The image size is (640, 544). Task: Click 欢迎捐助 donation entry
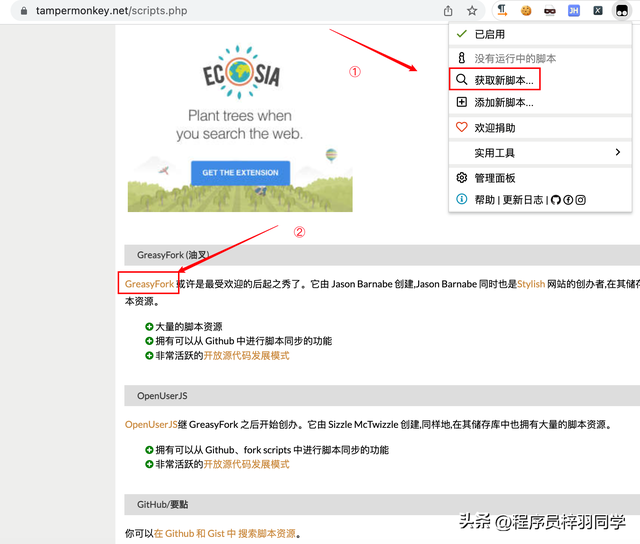[540, 128]
